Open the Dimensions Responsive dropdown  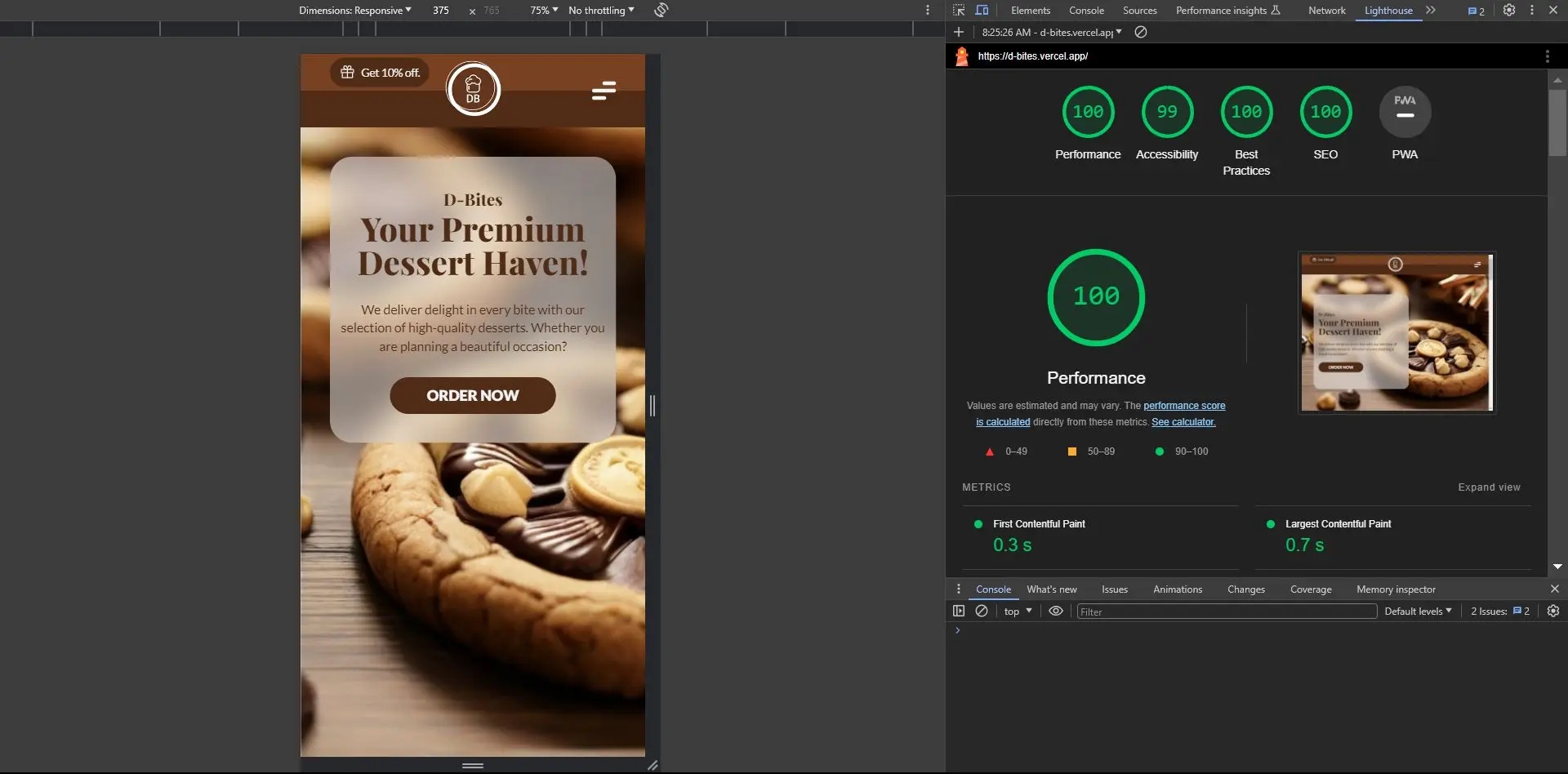pos(354,11)
